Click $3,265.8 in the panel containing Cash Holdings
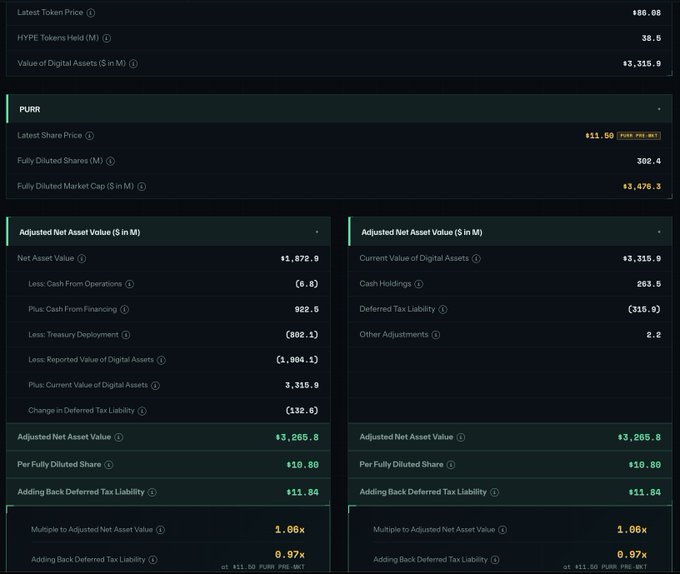 pyautogui.click(x=639, y=437)
